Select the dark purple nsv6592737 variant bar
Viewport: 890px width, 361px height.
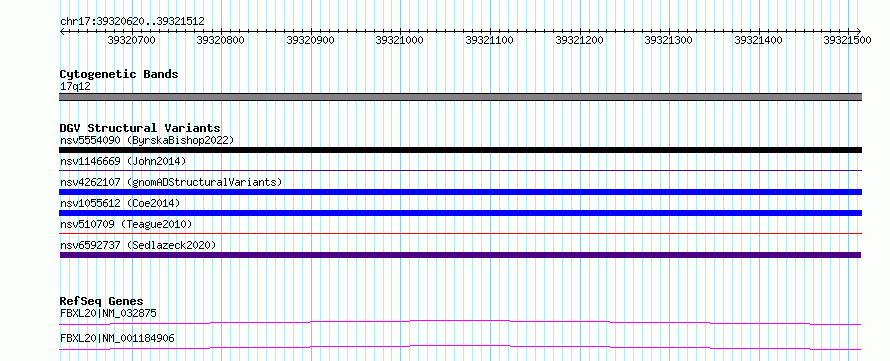tap(460, 255)
